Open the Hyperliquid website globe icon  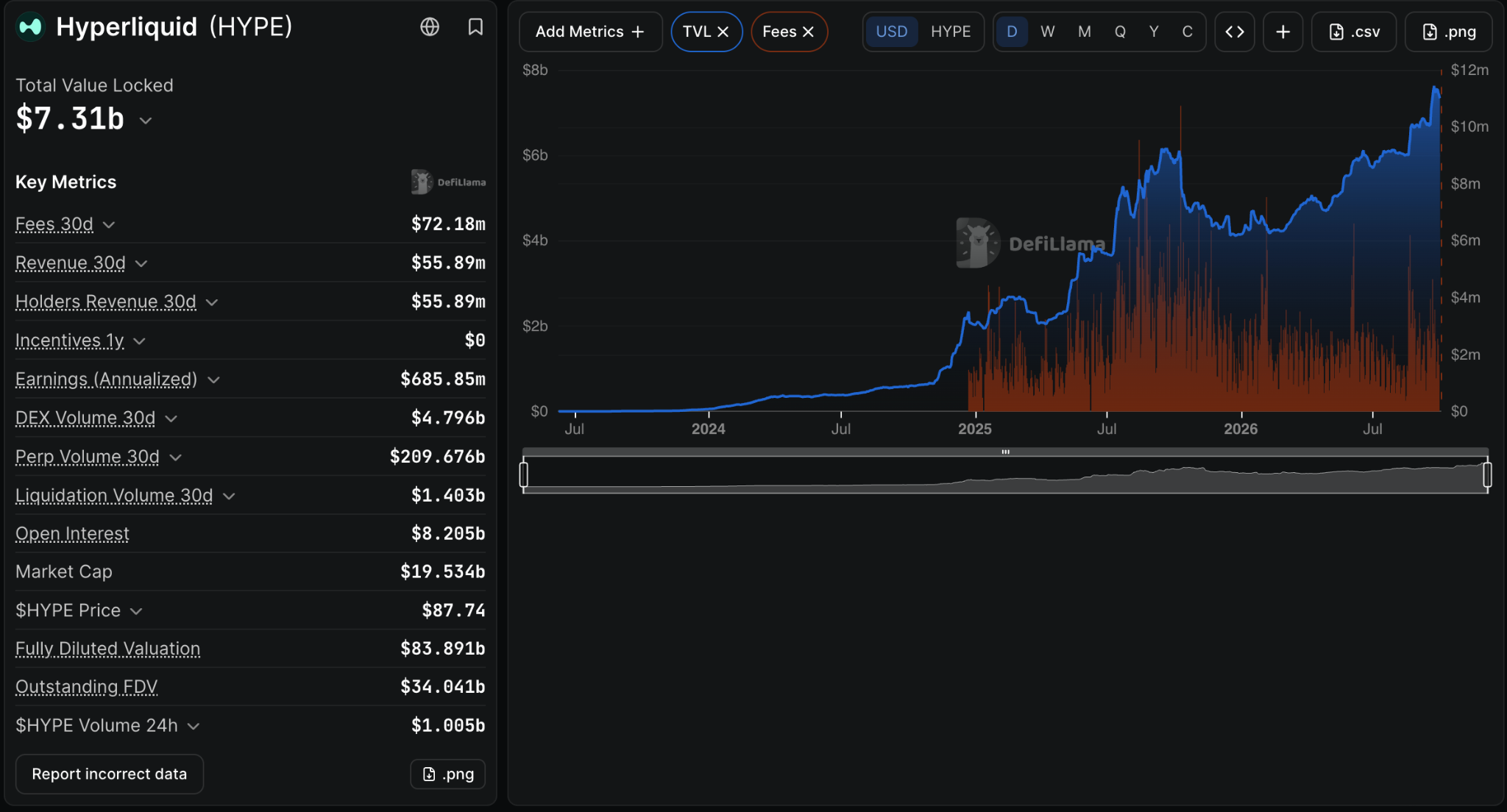(430, 27)
